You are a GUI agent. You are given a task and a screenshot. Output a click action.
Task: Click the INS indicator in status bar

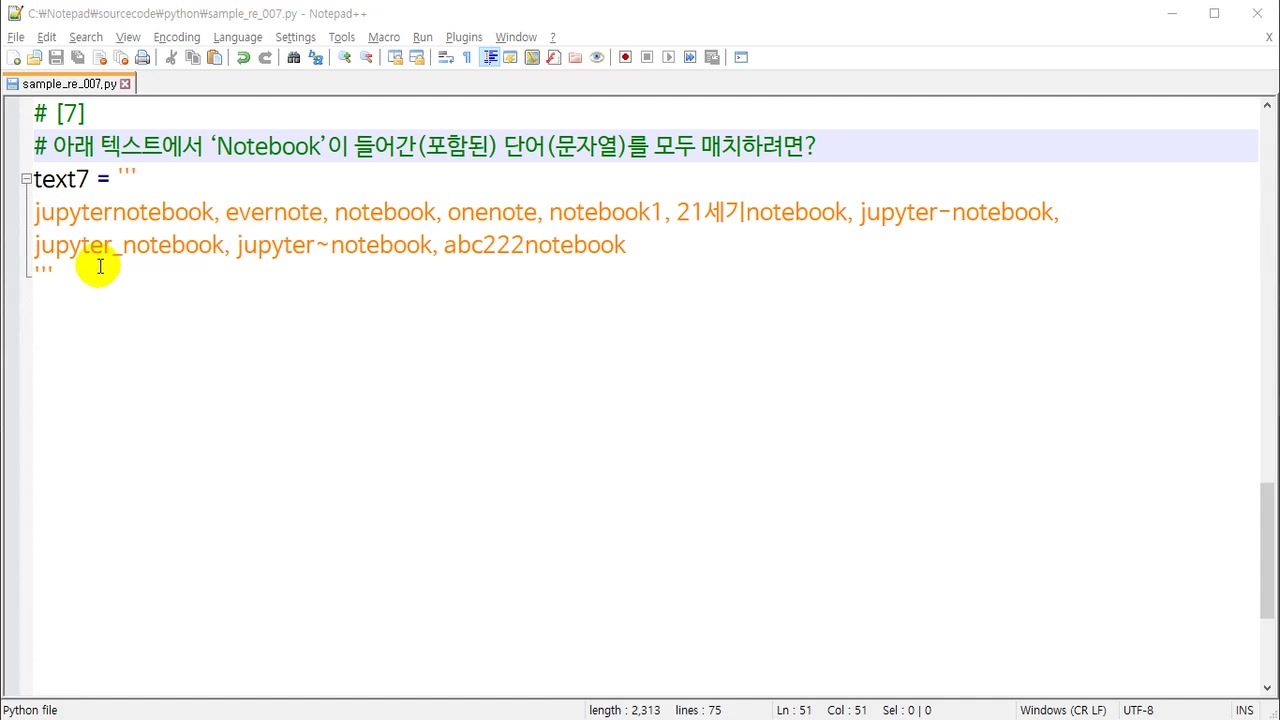(1244, 710)
